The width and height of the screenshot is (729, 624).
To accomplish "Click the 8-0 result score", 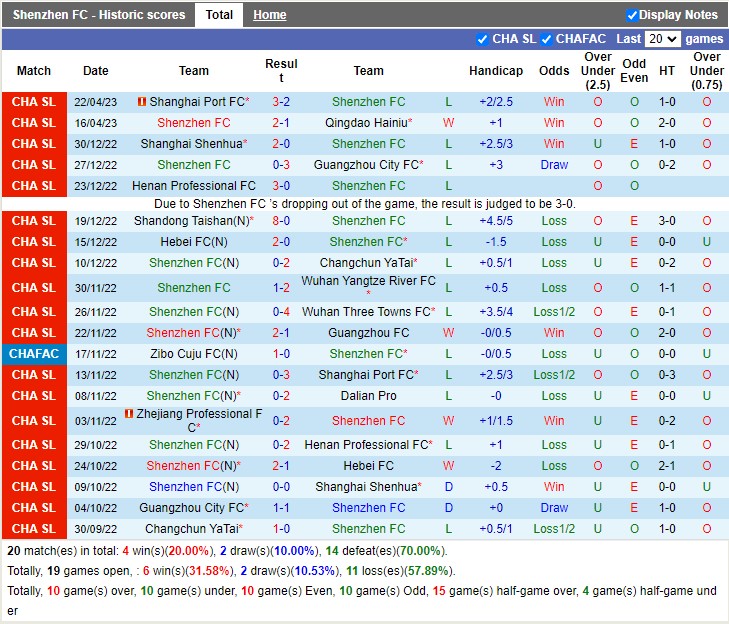I will pos(281,221).
